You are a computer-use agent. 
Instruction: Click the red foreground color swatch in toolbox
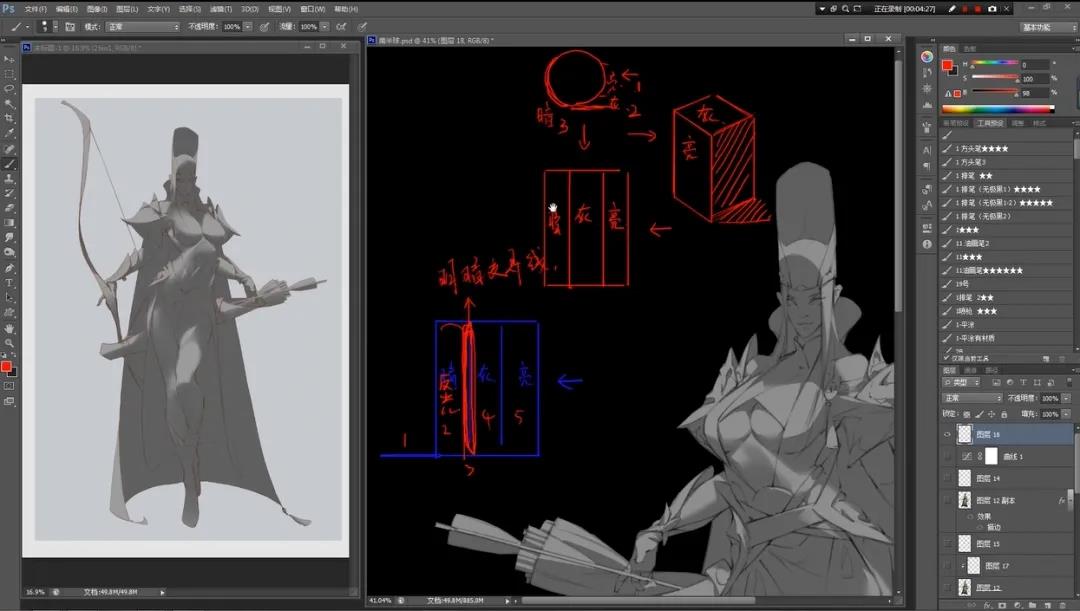click(x=6, y=367)
